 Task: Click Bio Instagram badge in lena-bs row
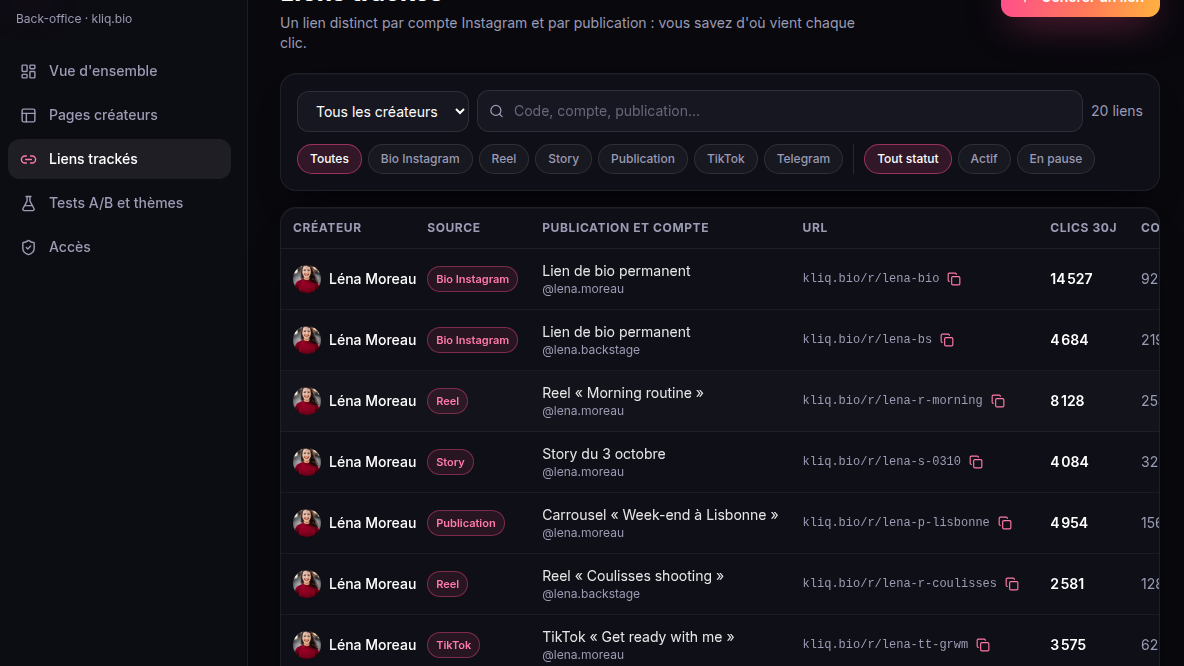click(473, 340)
